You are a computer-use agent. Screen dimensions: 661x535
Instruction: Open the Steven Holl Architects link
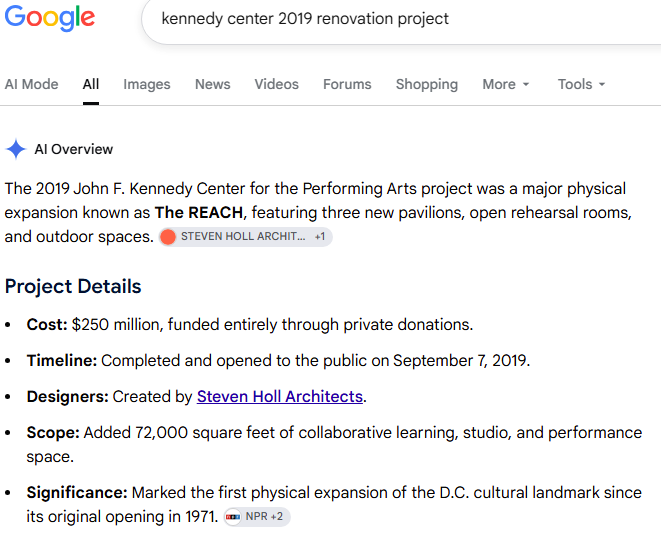[x=279, y=397]
